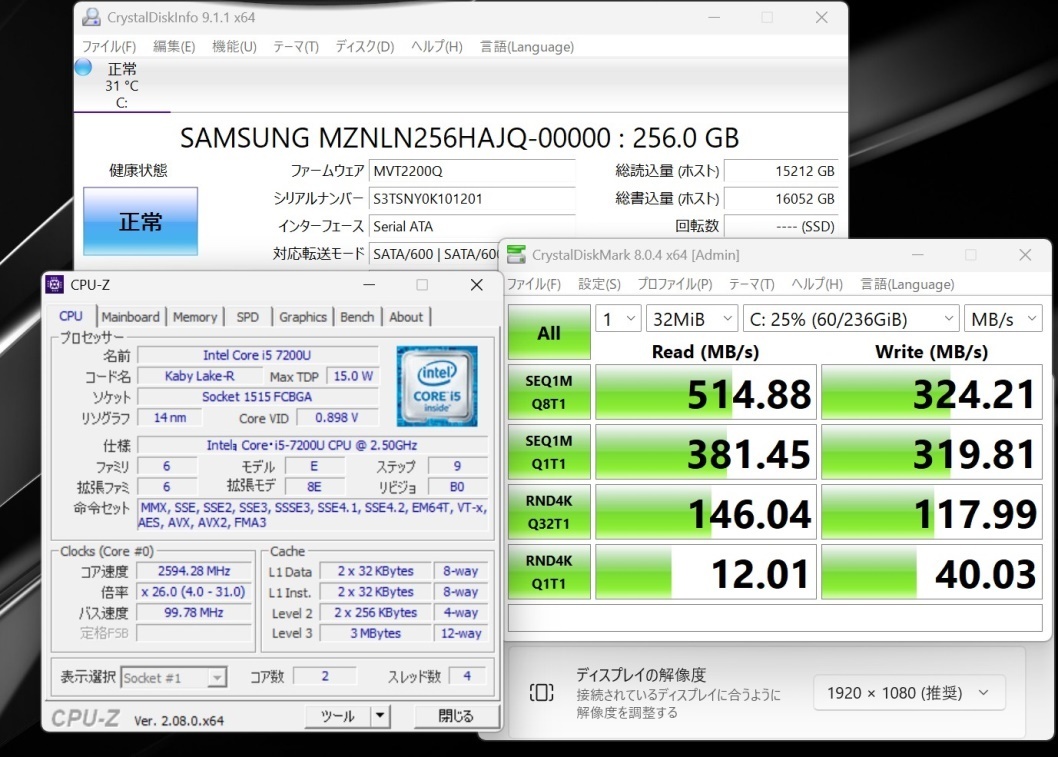
Task: Click the total host reads value 15212 GB
Action: tap(781, 171)
